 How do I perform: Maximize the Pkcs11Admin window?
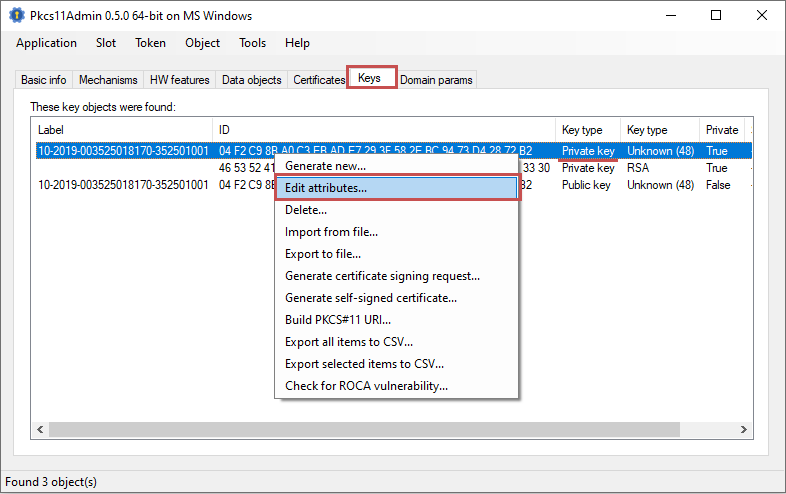716,16
